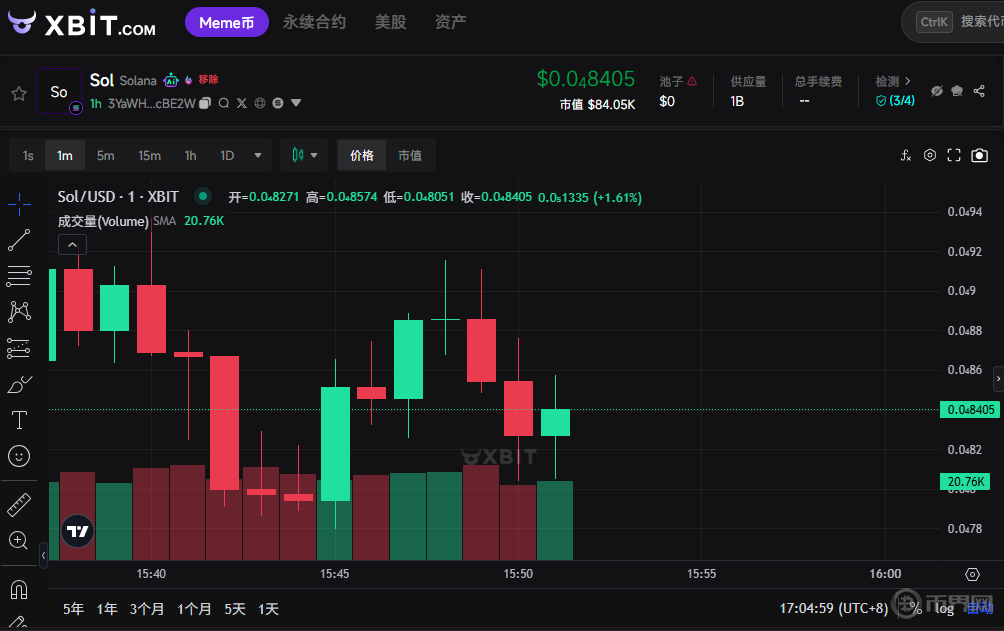Add Sol to favorites with star icon
This screenshot has width=1004, height=631.
point(18,93)
